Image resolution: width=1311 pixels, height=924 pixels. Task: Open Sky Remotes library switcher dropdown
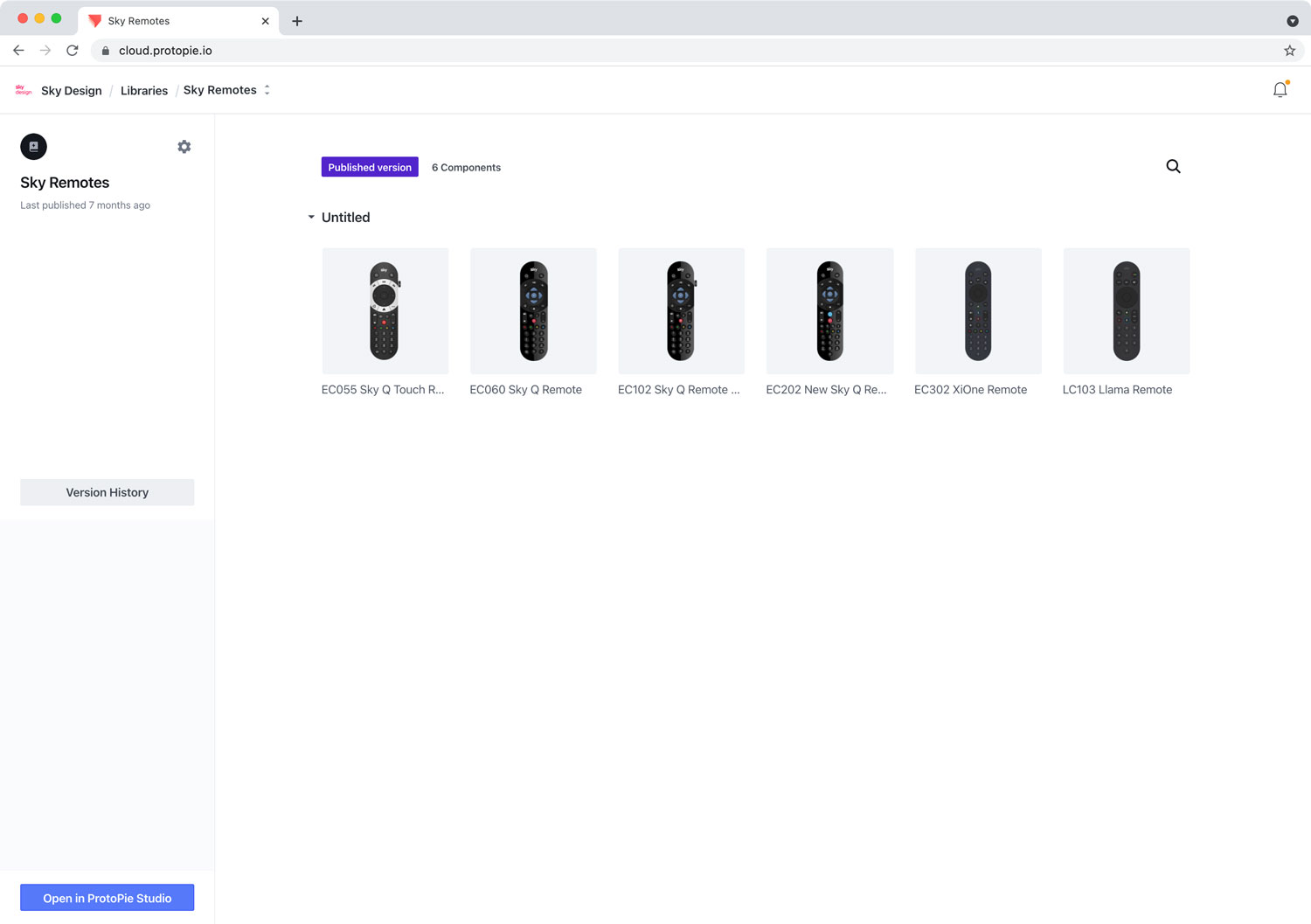267,90
